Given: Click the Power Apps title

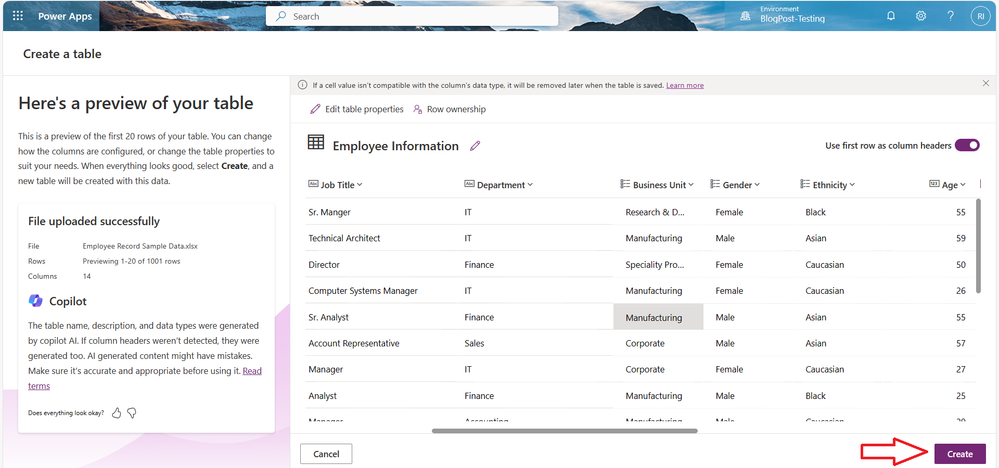Looking at the screenshot, I should click(65, 17).
